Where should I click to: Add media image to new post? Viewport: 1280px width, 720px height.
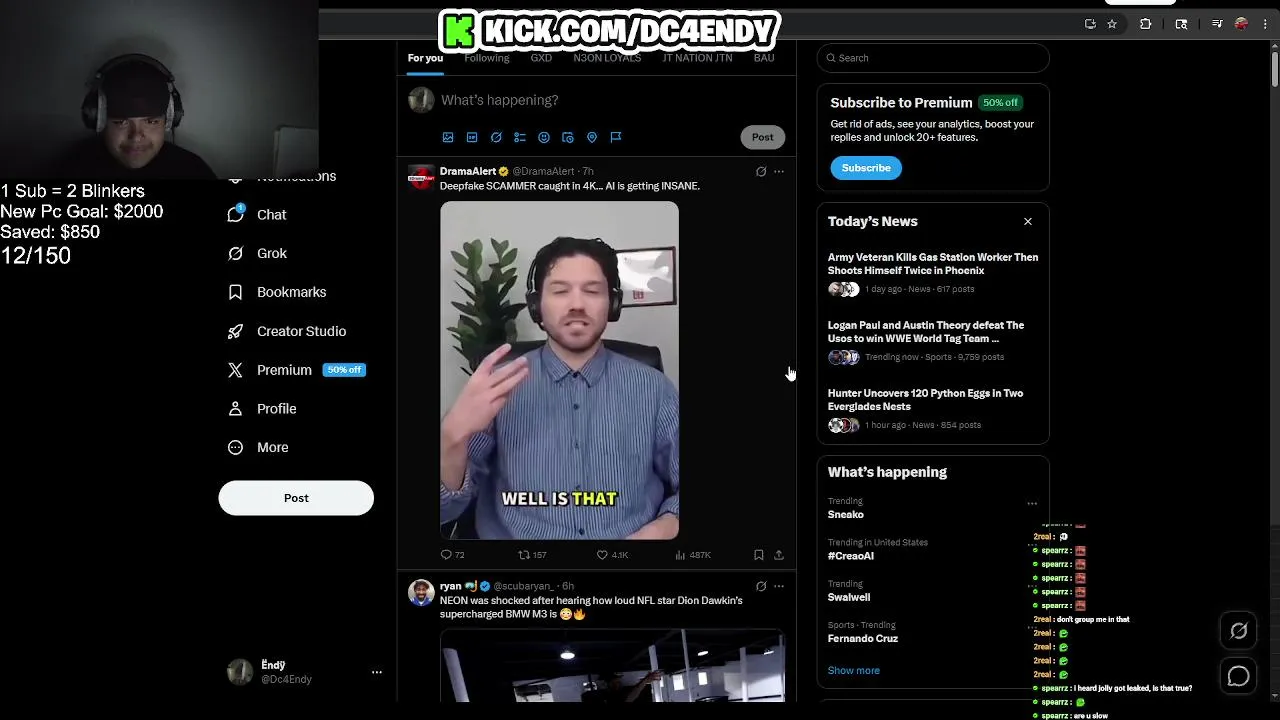pyautogui.click(x=448, y=137)
